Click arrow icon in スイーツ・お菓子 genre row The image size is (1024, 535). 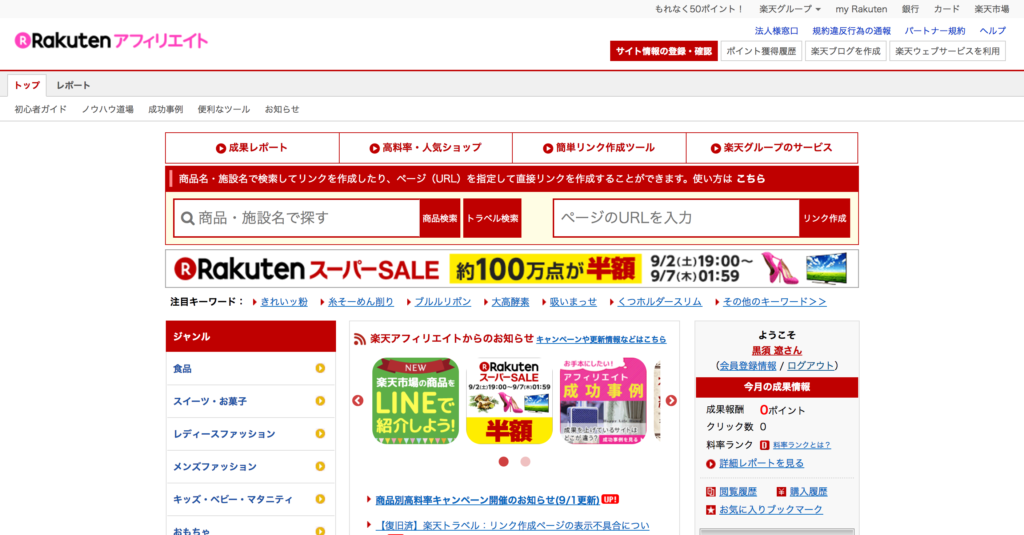tap(320, 401)
